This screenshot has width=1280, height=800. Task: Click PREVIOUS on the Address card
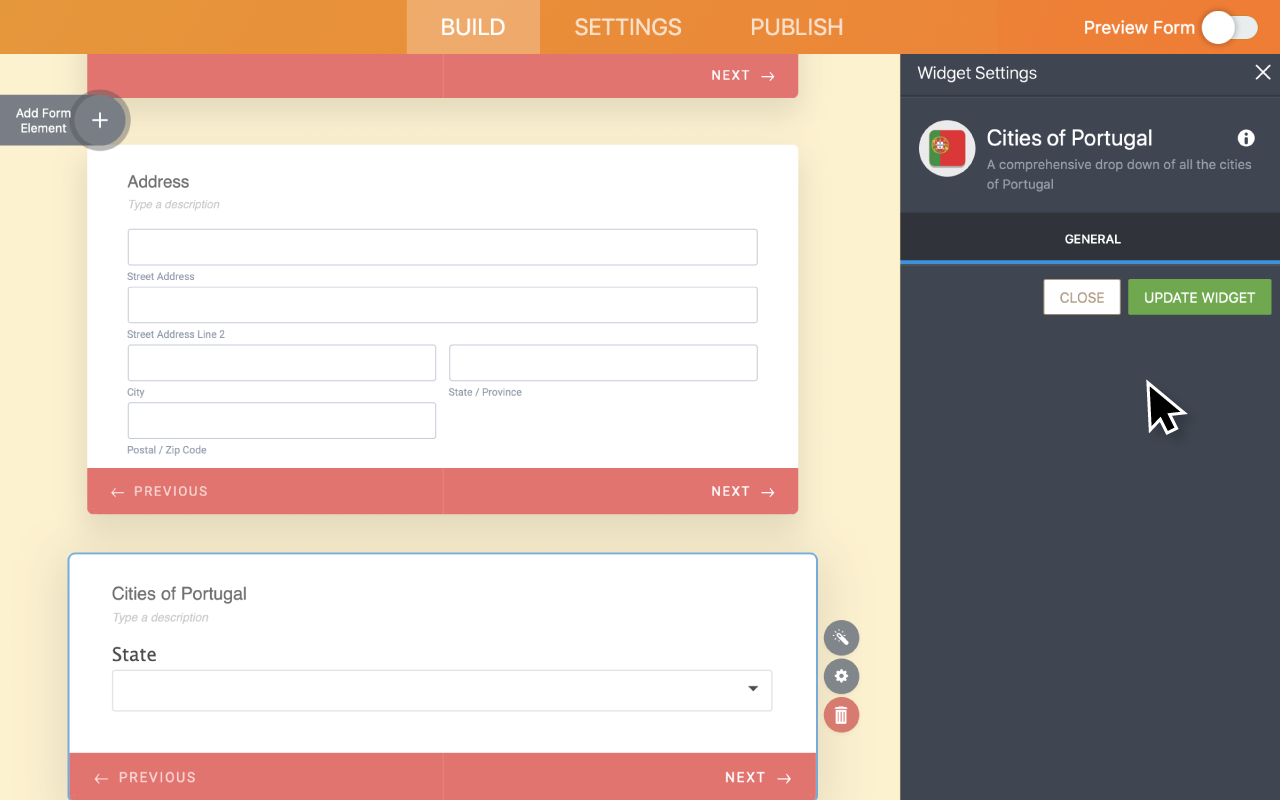(160, 491)
